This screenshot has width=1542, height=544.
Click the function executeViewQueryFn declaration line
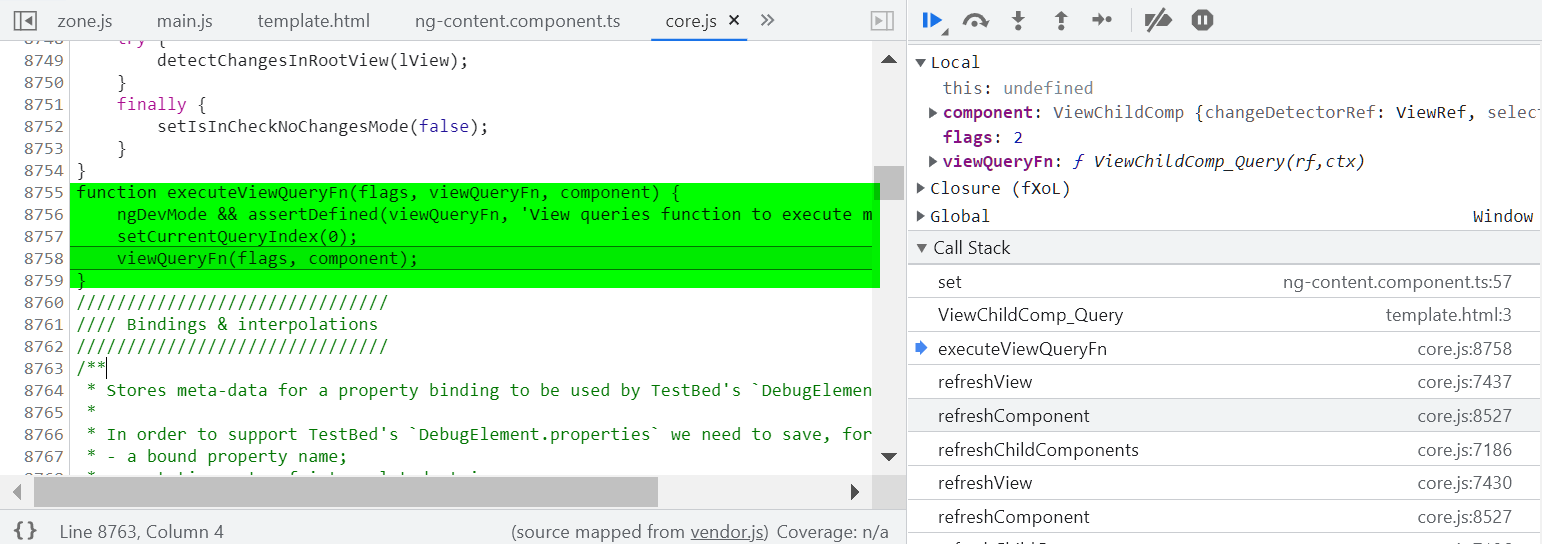(378, 192)
